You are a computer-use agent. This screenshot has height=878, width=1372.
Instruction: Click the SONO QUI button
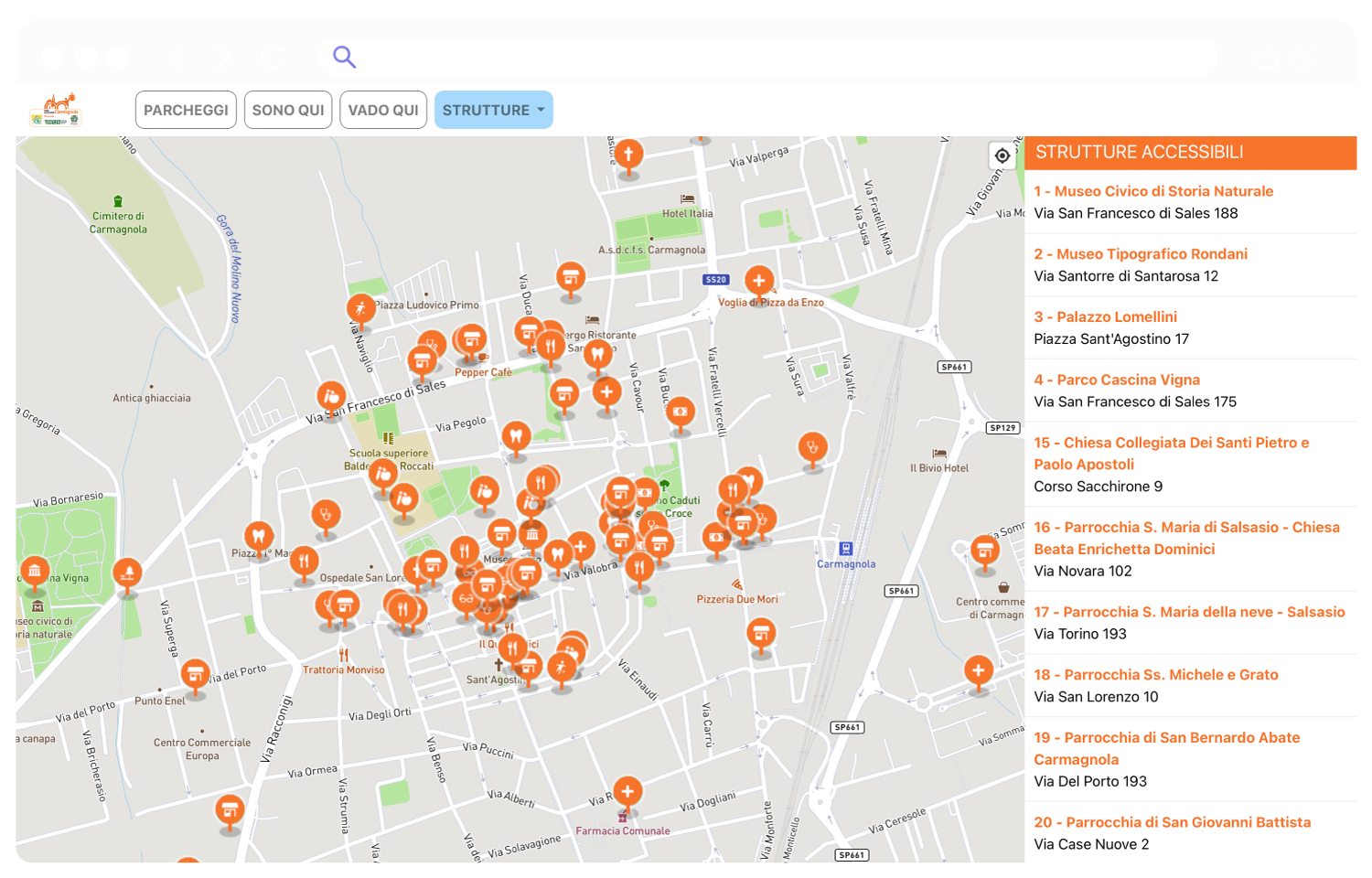coord(288,110)
